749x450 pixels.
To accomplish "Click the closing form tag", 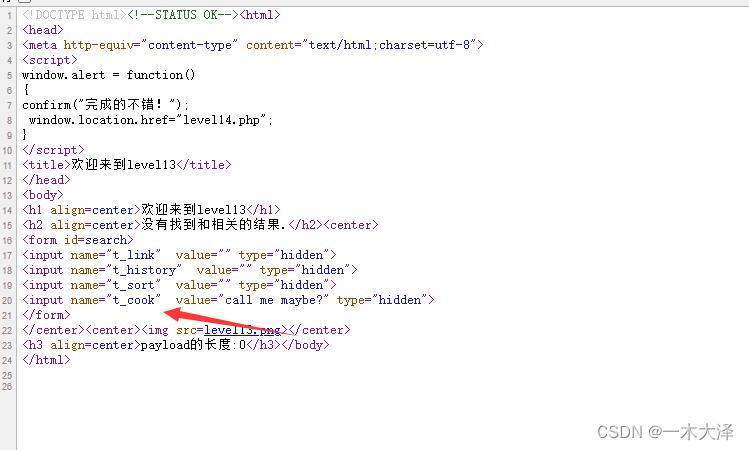I will [46, 315].
